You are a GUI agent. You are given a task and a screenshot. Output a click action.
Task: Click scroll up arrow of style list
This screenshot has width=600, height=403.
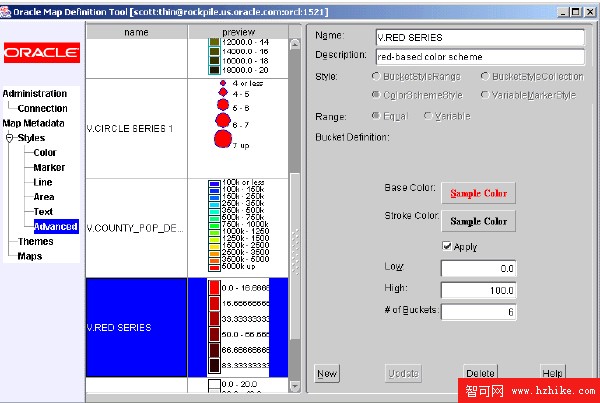pyautogui.click(x=295, y=44)
